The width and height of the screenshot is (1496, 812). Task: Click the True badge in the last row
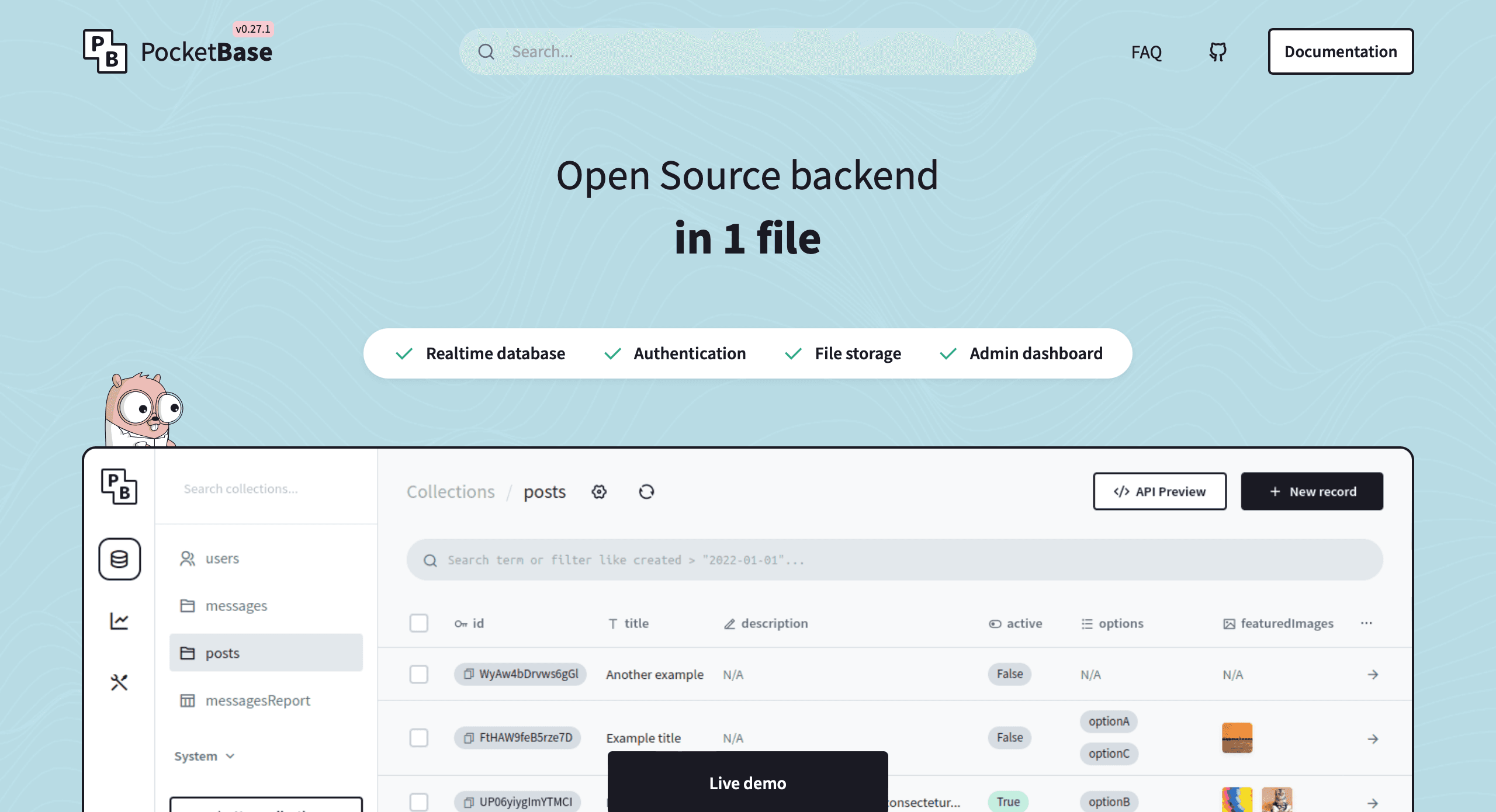[1008, 801]
